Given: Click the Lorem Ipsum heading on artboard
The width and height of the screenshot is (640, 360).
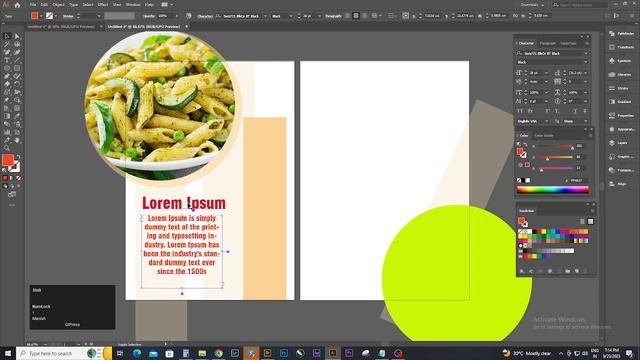Looking at the screenshot, I should click(x=184, y=203).
